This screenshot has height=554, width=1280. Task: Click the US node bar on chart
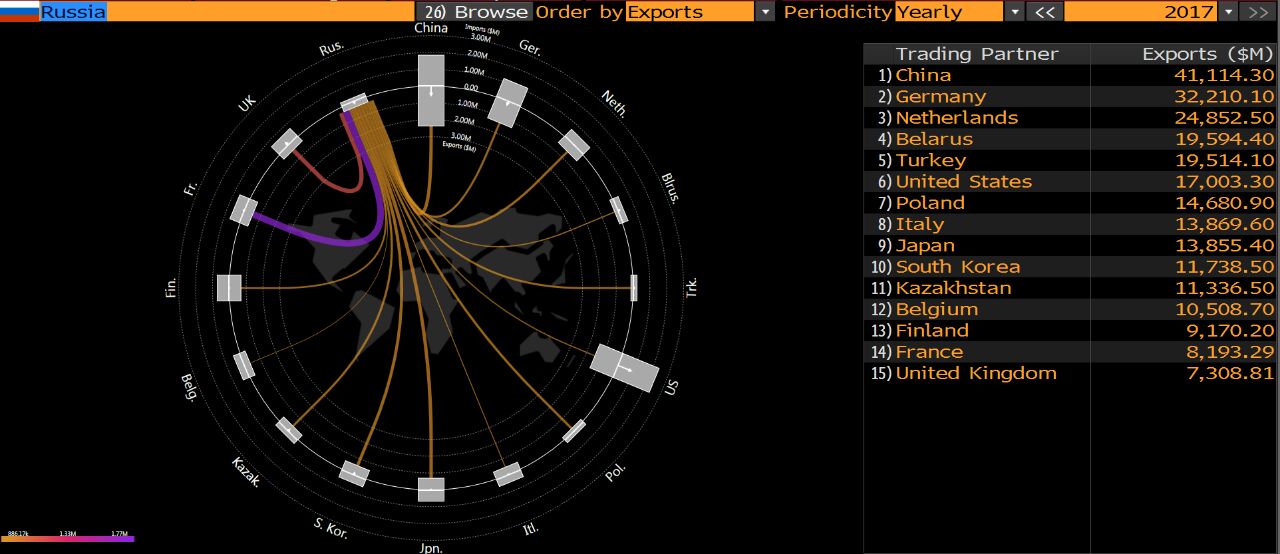tap(624, 368)
